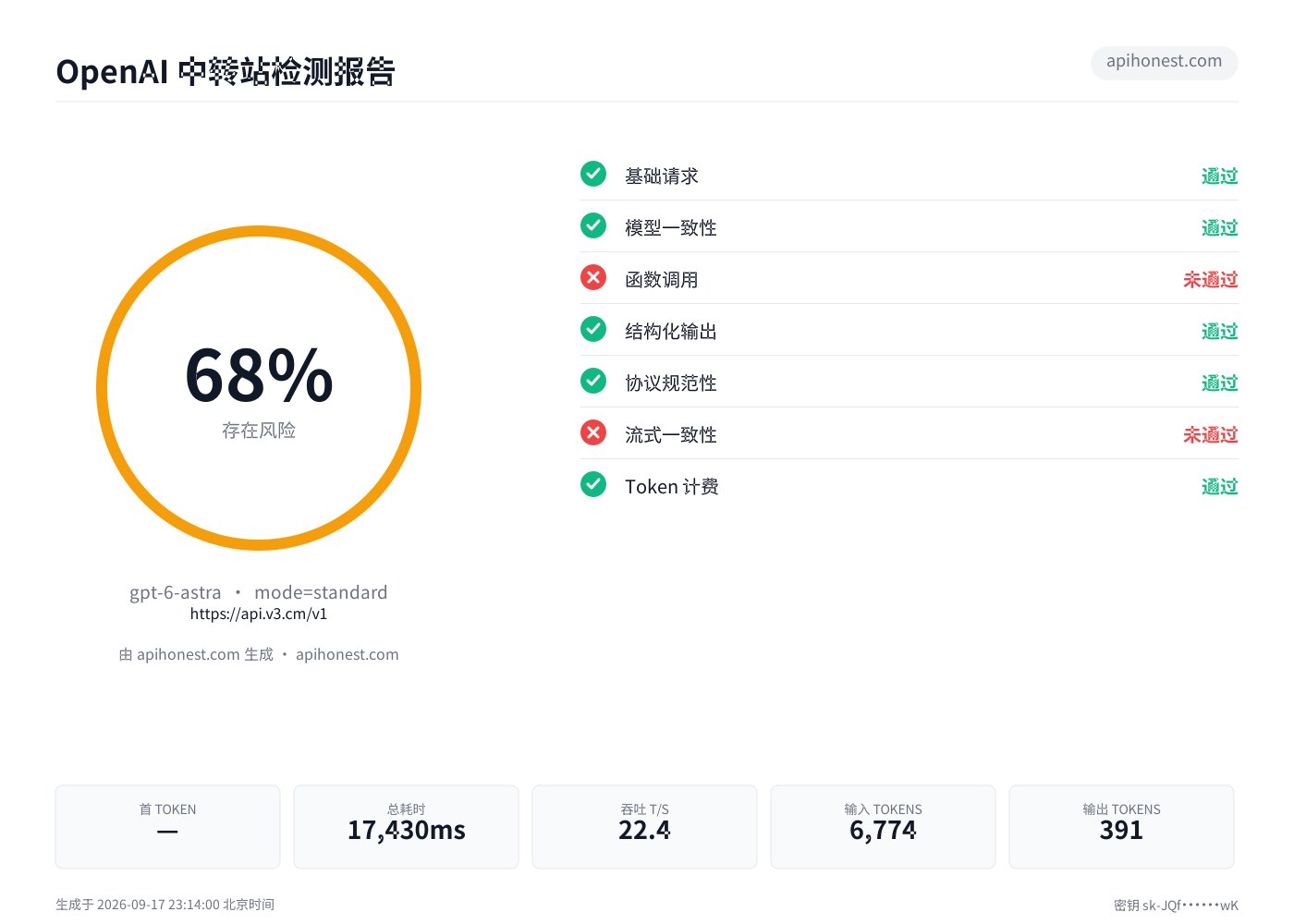Select the 输出 TOKENS 391 card

(x=1121, y=827)
